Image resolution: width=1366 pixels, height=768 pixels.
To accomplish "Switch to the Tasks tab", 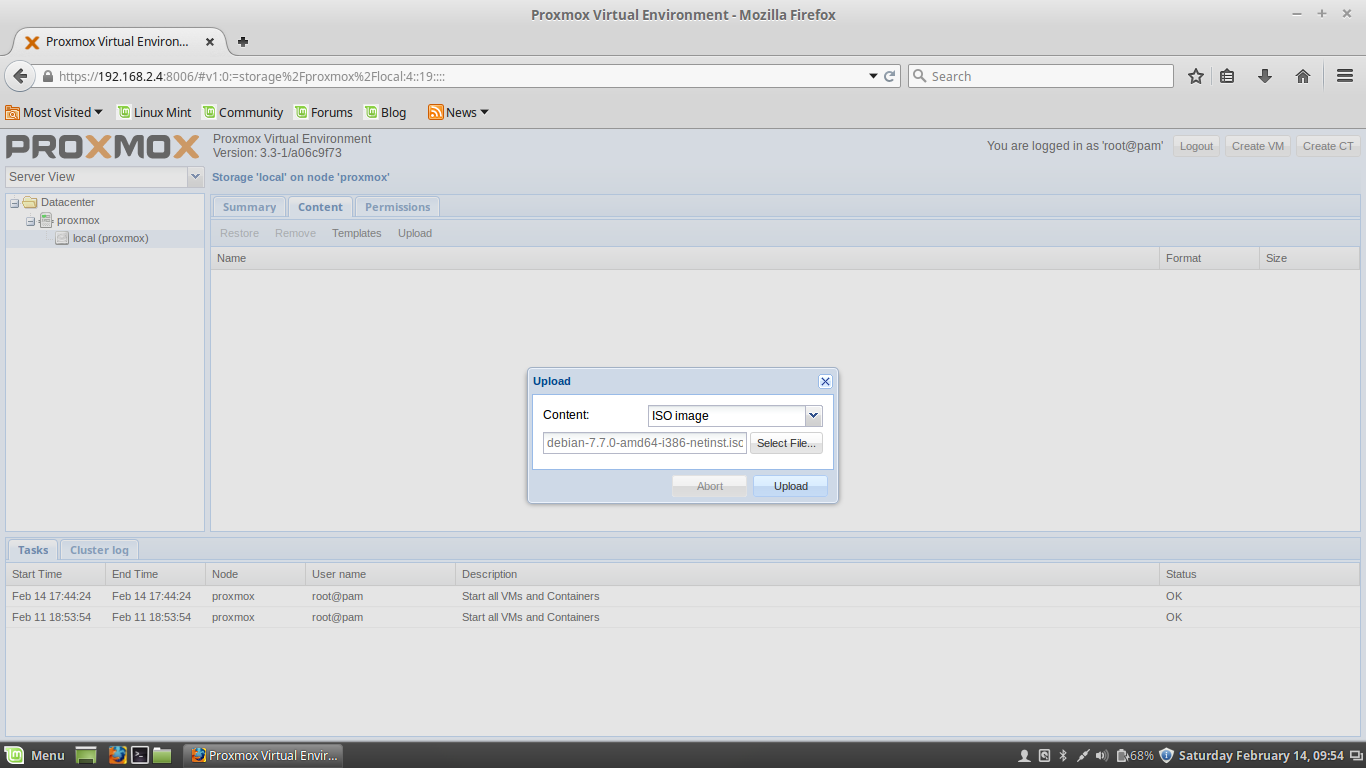I will coord(33,550).
